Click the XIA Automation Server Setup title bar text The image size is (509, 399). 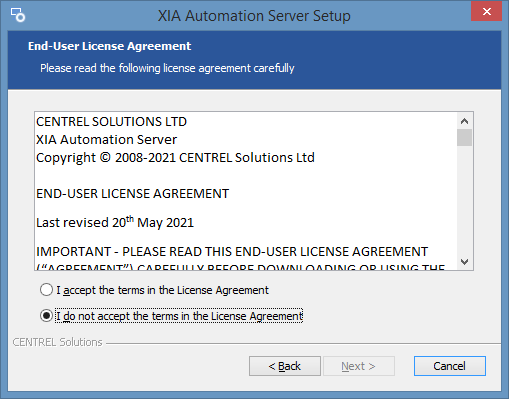[x=254, y=16]
